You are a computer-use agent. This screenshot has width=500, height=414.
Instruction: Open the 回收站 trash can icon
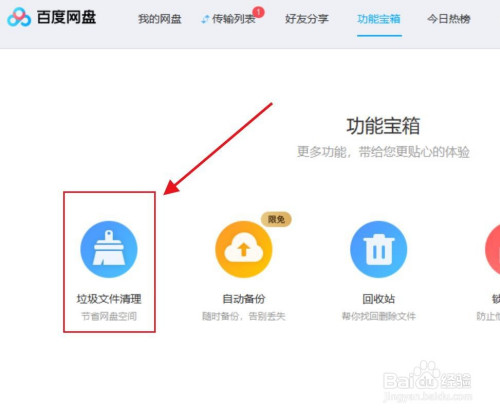pos(379,249)
